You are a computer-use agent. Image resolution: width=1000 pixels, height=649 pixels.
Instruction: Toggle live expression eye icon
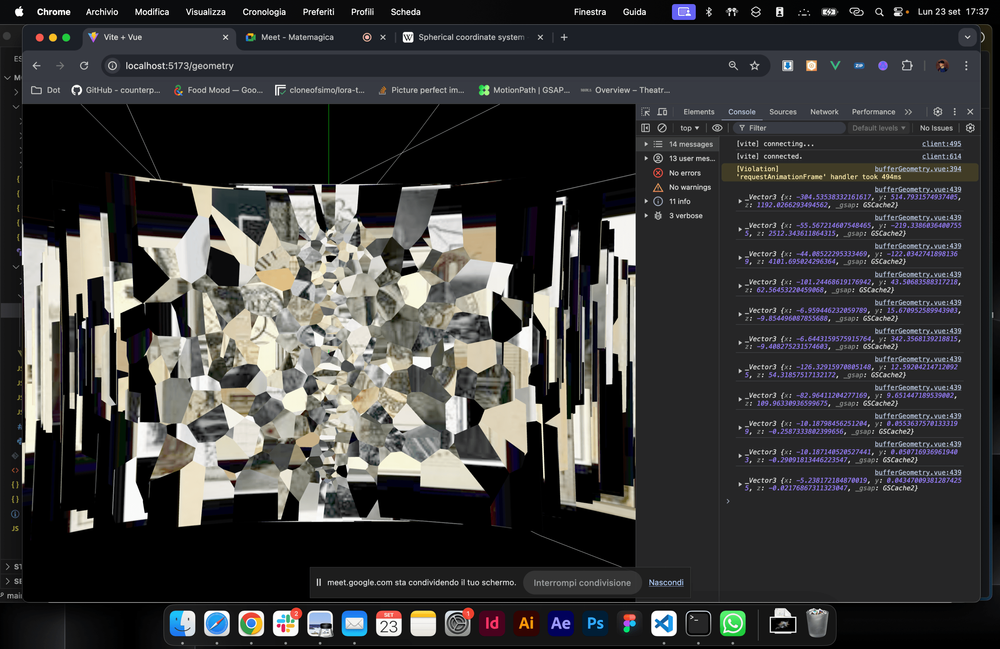pyautogui.click(x=717, y=128)
